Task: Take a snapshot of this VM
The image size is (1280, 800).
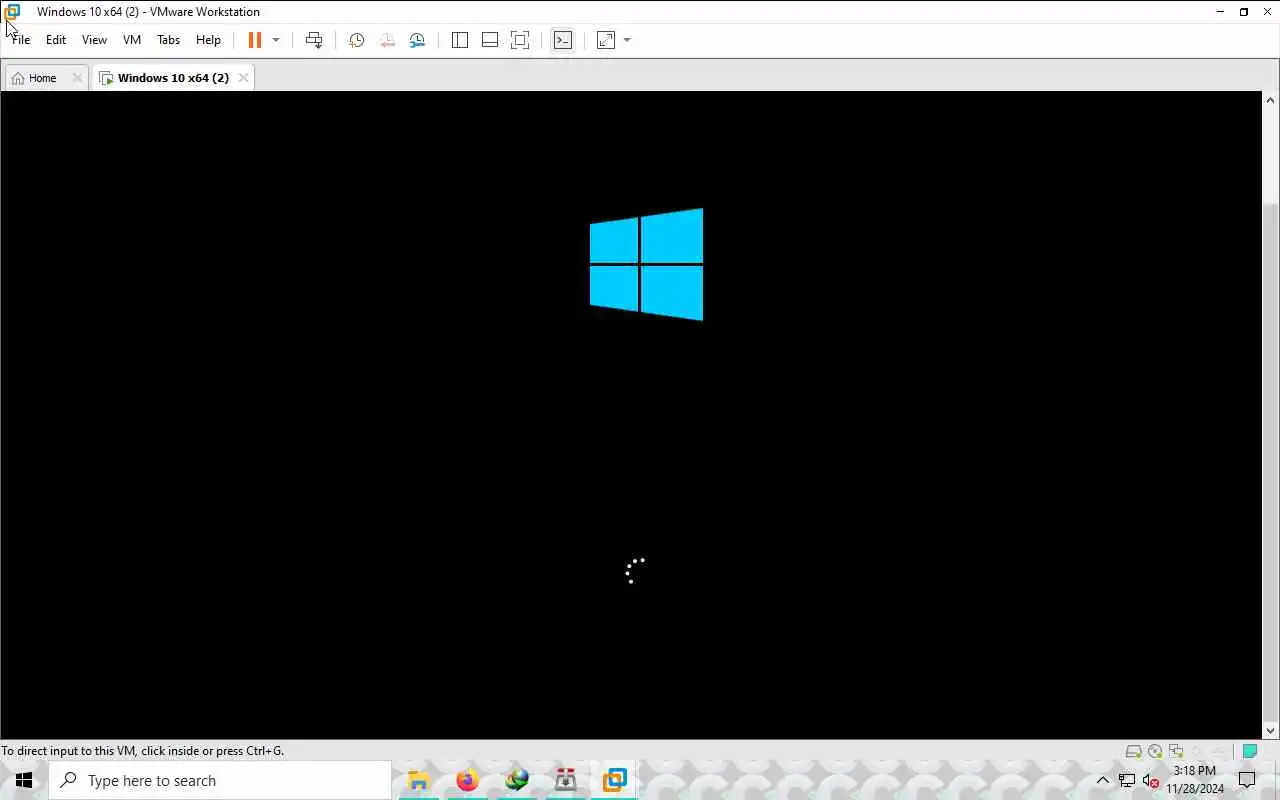Action: coord(356,40)
